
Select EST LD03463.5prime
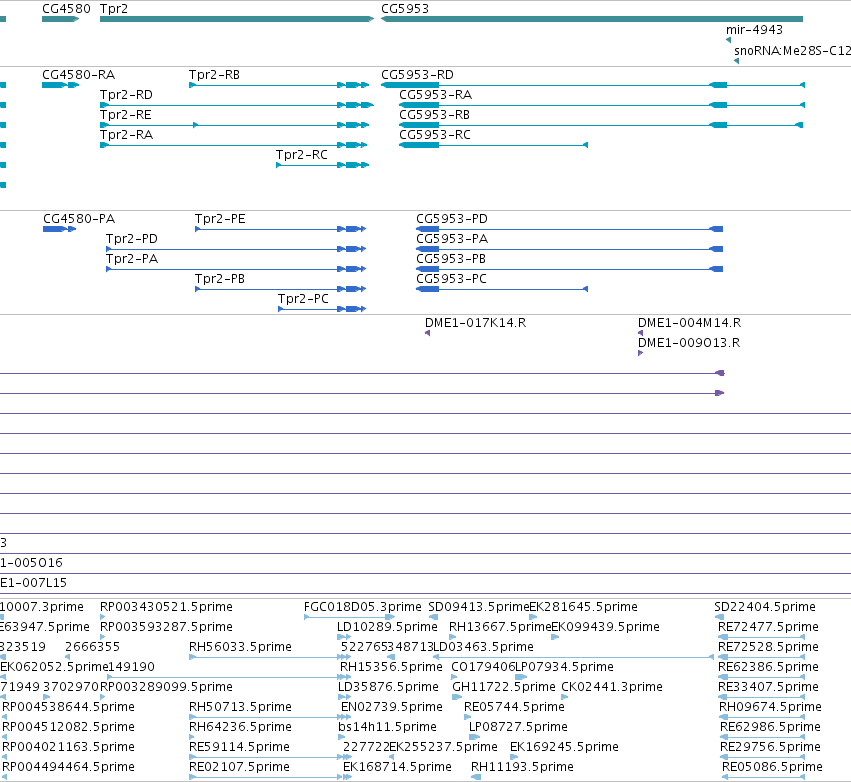[483, 647]
